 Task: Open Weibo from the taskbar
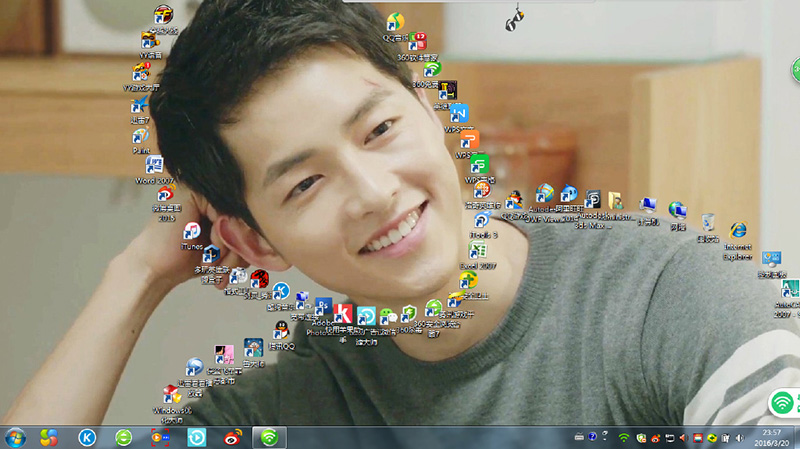pyautogui.click(x=232, y=437)
